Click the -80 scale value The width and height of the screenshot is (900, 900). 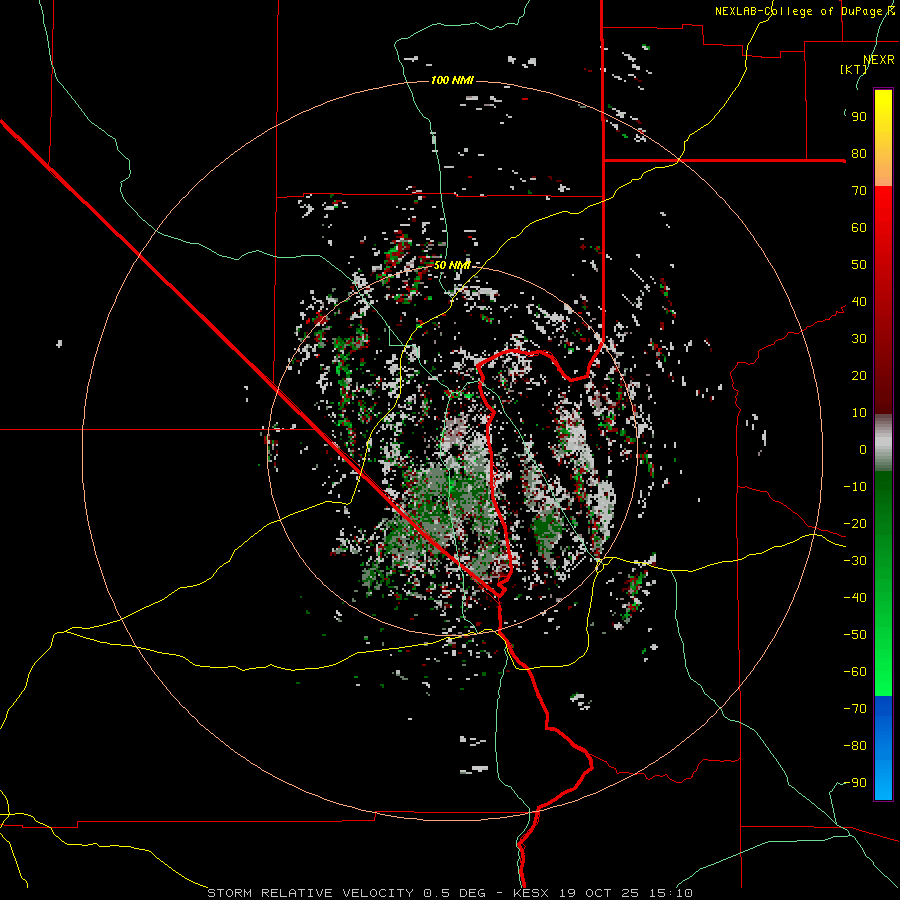[x=855, y=746]
